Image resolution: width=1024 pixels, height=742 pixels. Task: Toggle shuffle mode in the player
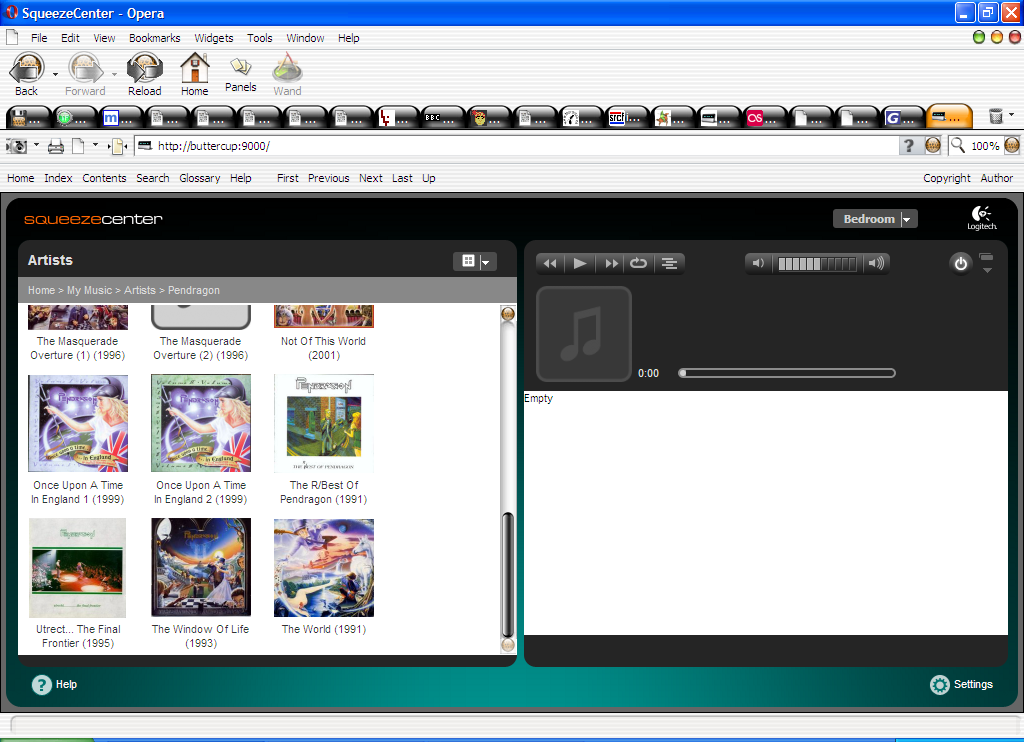[x=669, y=264]
